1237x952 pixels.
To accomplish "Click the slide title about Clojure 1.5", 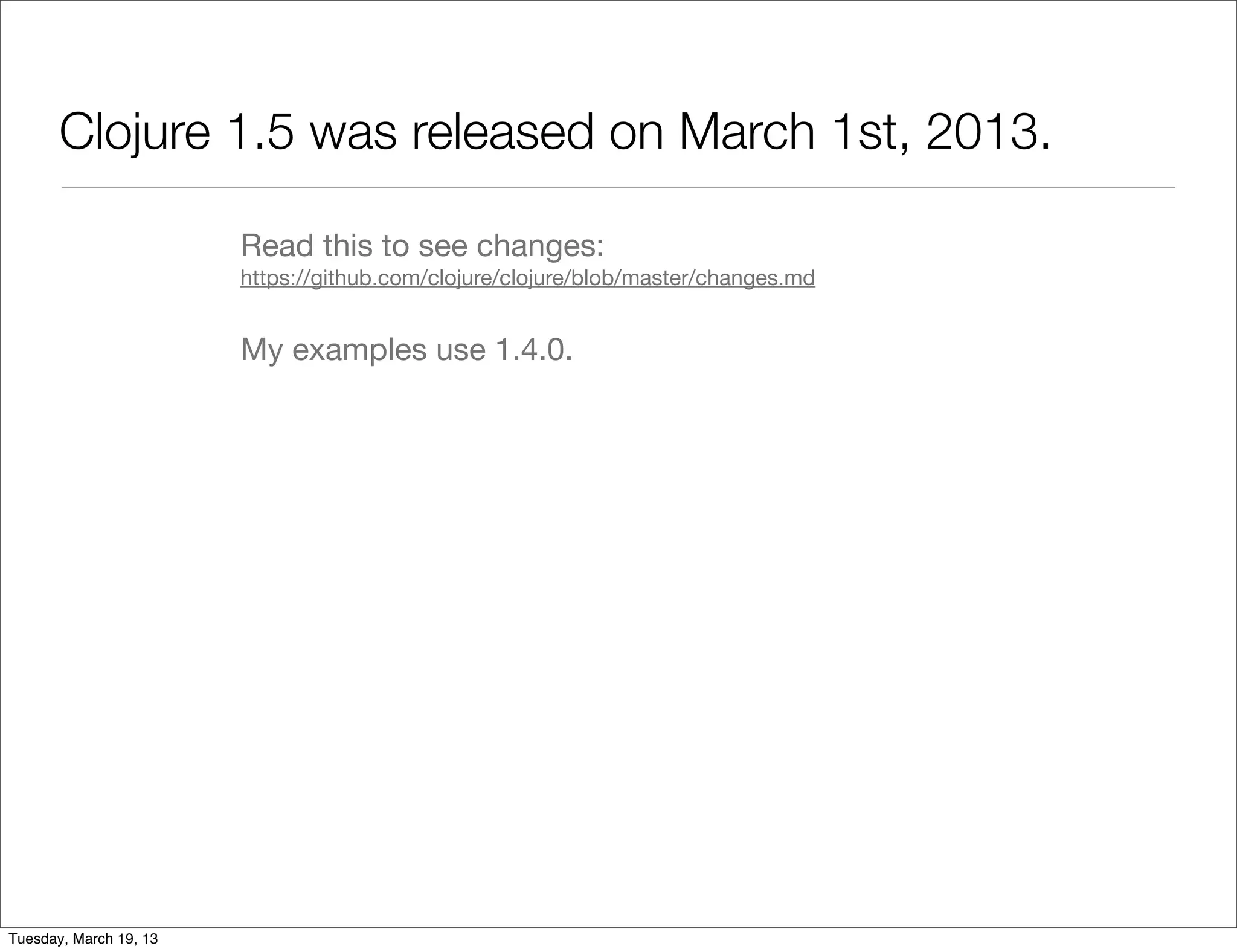I will click(554, 132).
